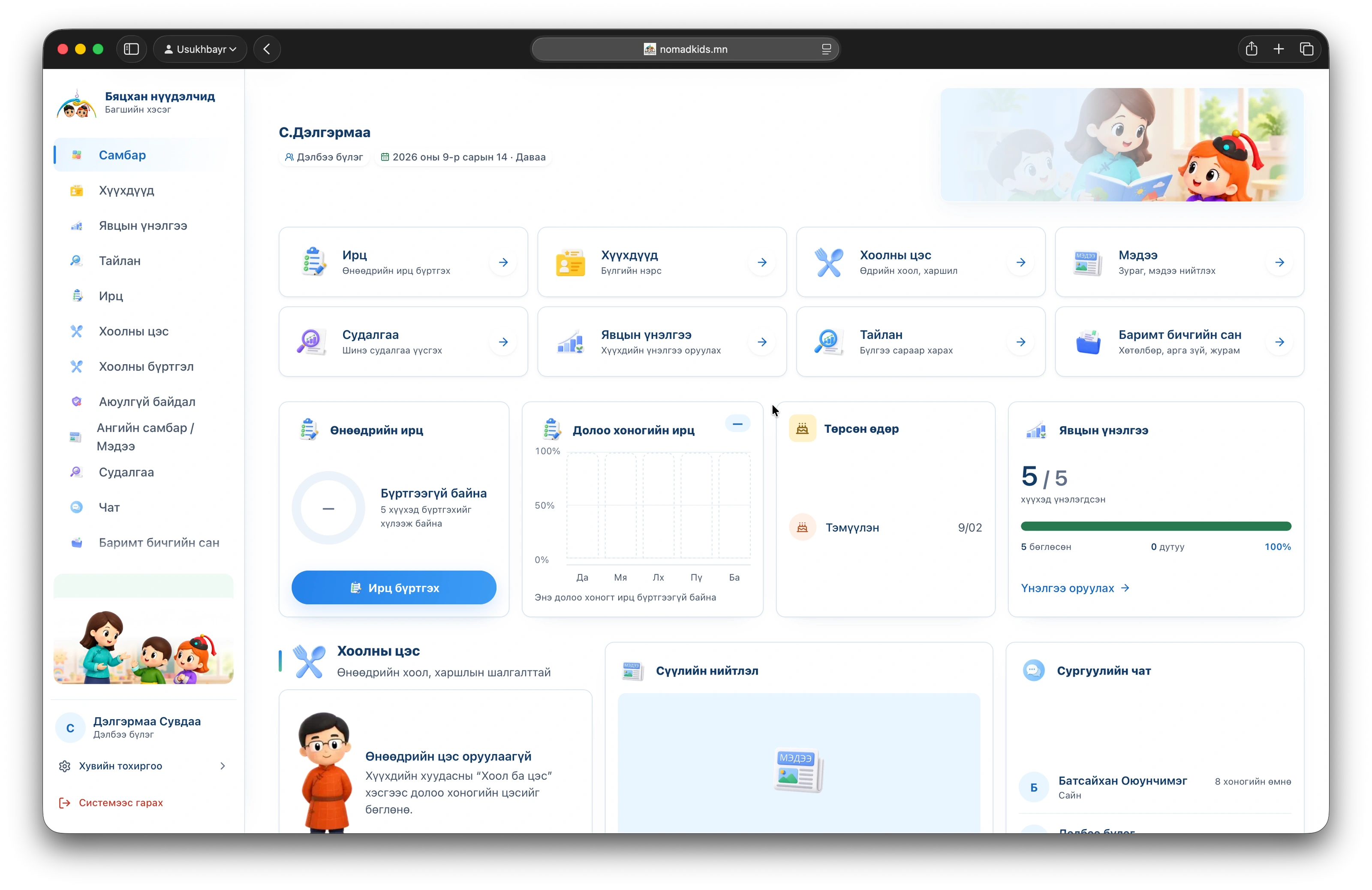1372x890 pixels.
Task: Click the Дэлгэрмаа Сувдаа profile avatar
Action: pyautogui.click(x=70, y=727)
